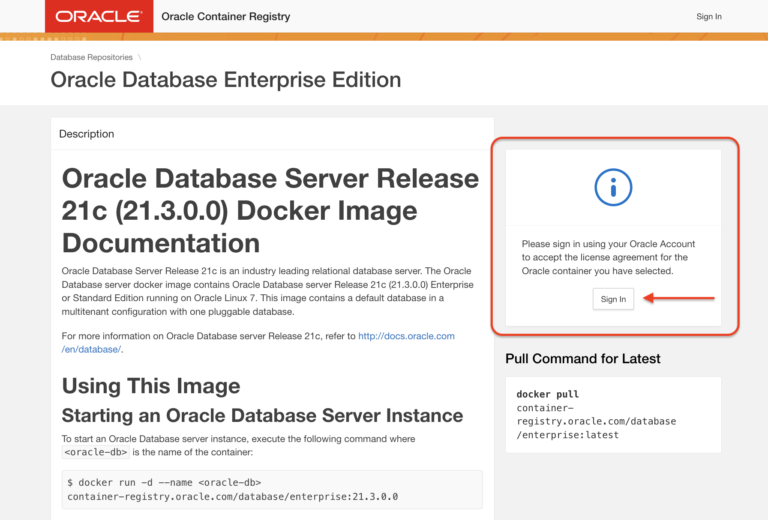Click the red arrow pointing at Sign In
This screenshot has width=768, height=520.
click(x=679, y=298)
